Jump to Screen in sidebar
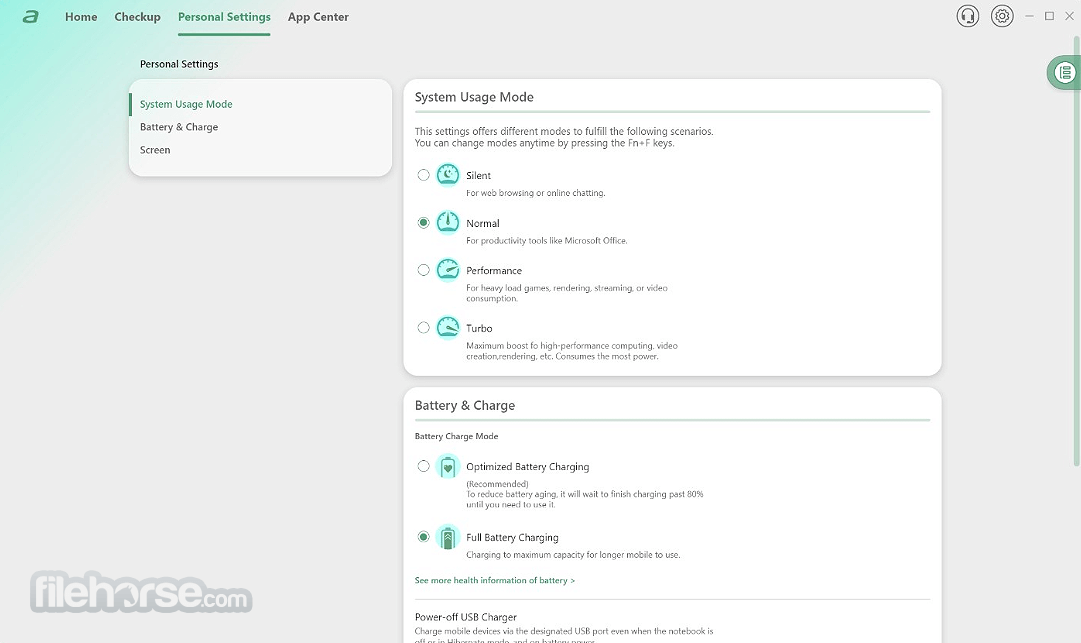1081x643 pixels. coord(155,150)
